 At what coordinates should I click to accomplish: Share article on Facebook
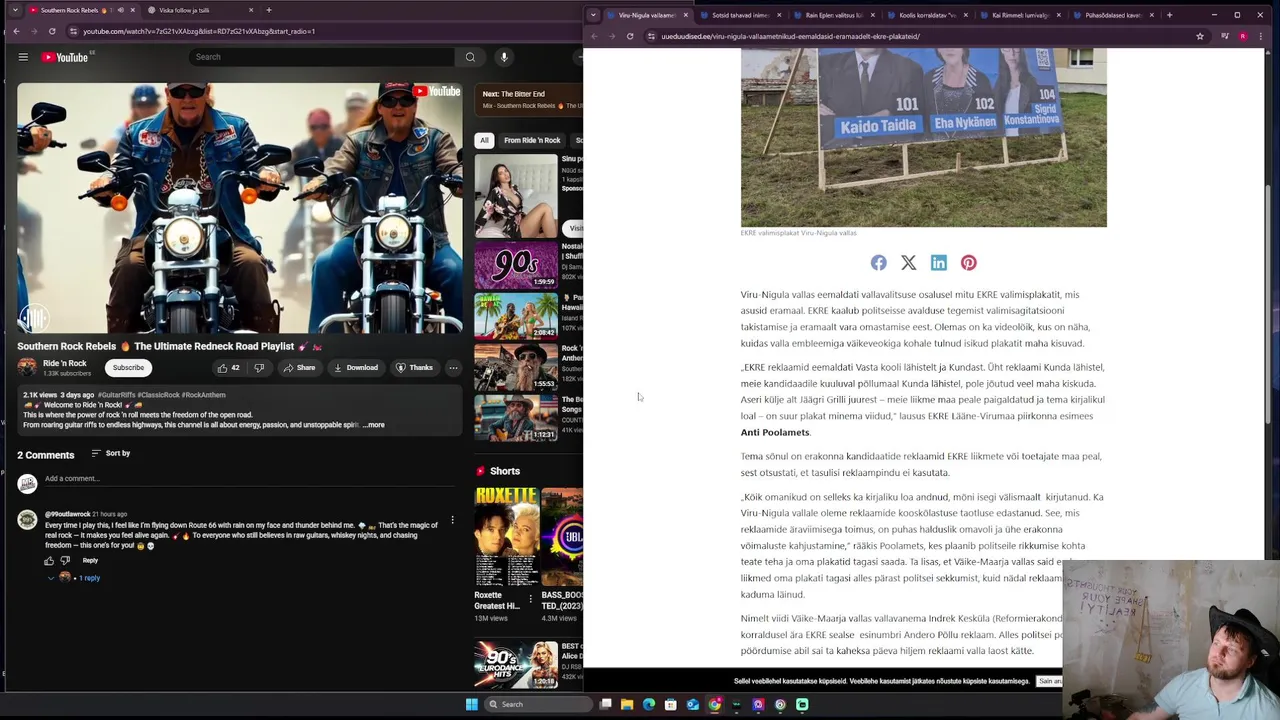coord(878,263)
